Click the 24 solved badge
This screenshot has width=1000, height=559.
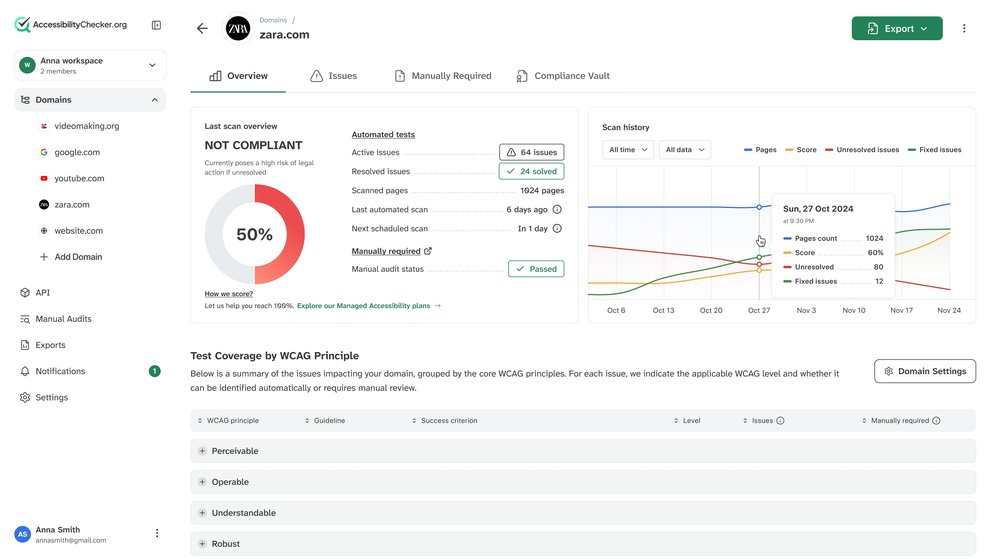531,171
